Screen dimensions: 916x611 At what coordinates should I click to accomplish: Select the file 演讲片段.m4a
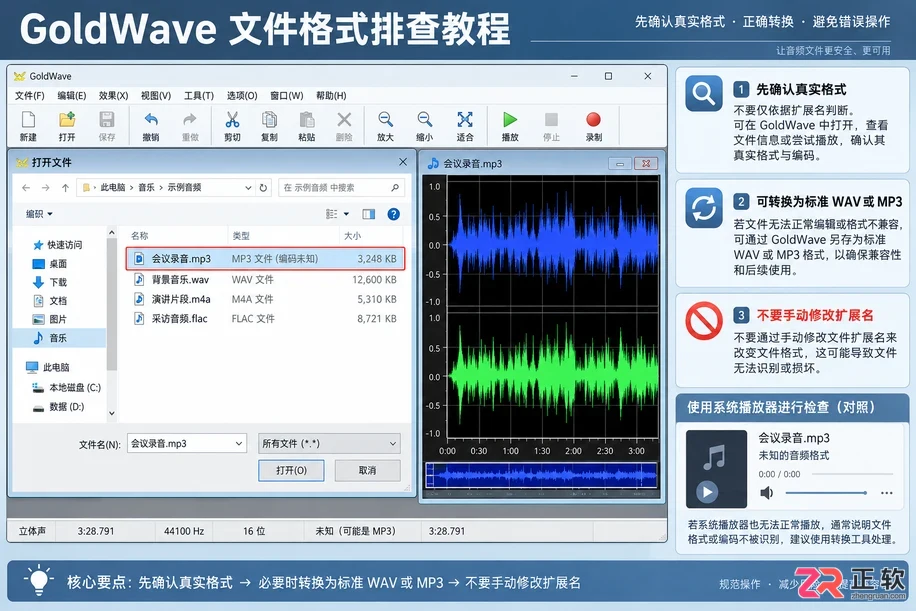265,299
